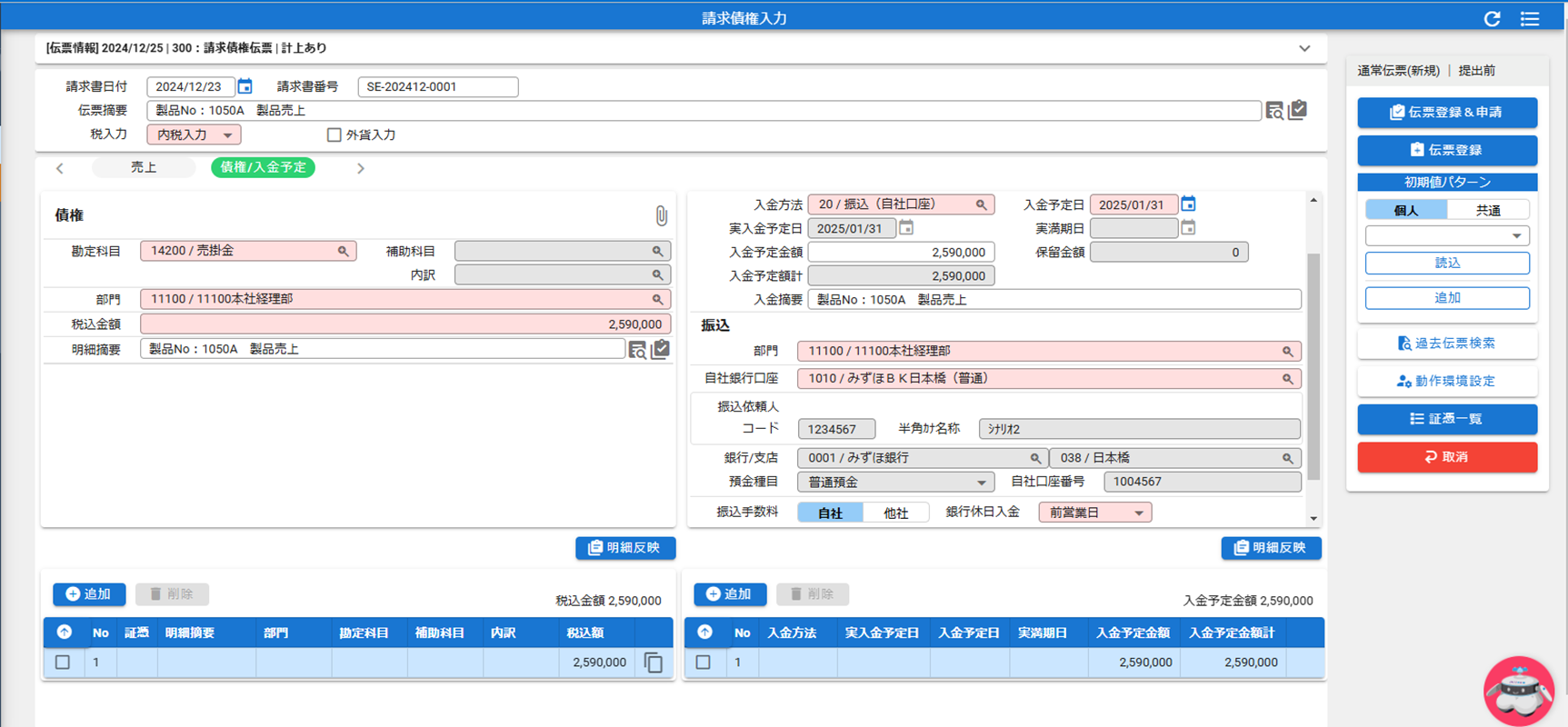Select 共通 initial pattern toggle
This screenshot has height=727, width=1568.
tap(1488, 210)
